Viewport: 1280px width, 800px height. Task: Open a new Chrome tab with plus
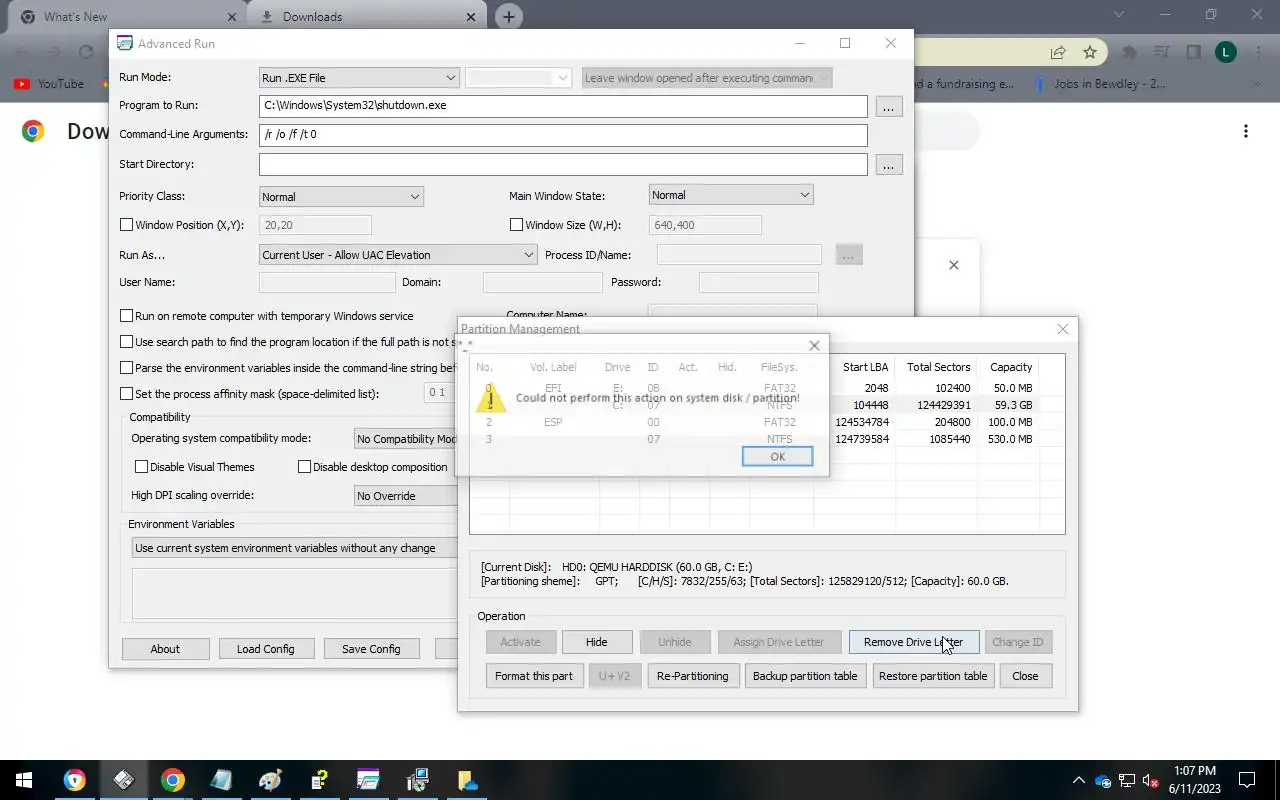tap(509, 17)
